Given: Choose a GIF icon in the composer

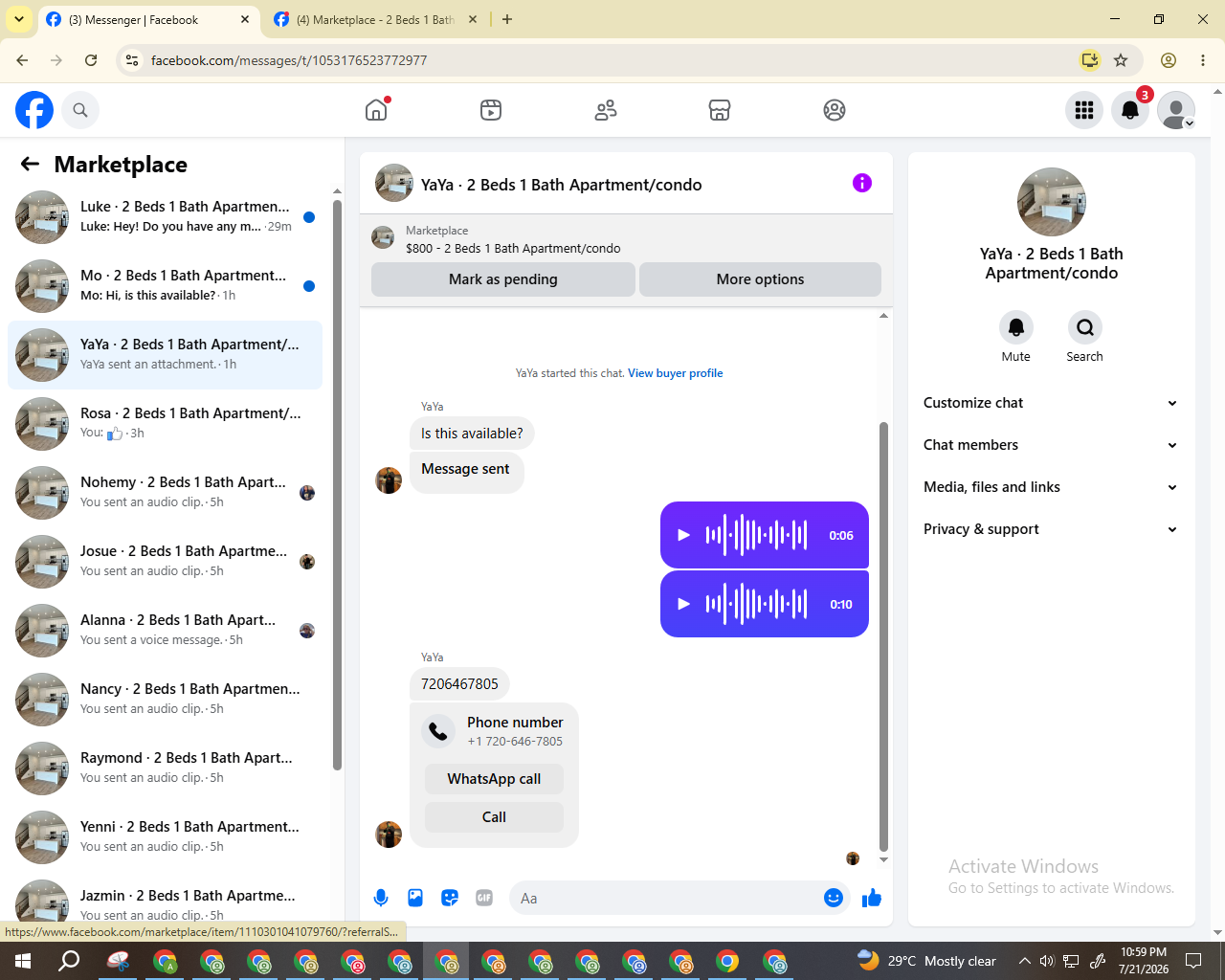Looking at the screenshot, I should coord(484,898).
